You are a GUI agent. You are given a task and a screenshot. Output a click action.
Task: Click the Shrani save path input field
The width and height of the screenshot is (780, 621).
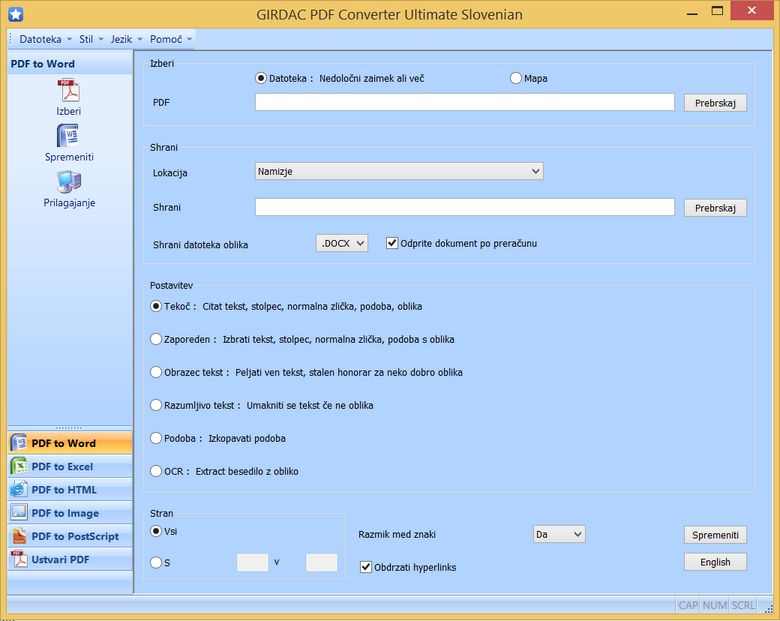point(465,207)
